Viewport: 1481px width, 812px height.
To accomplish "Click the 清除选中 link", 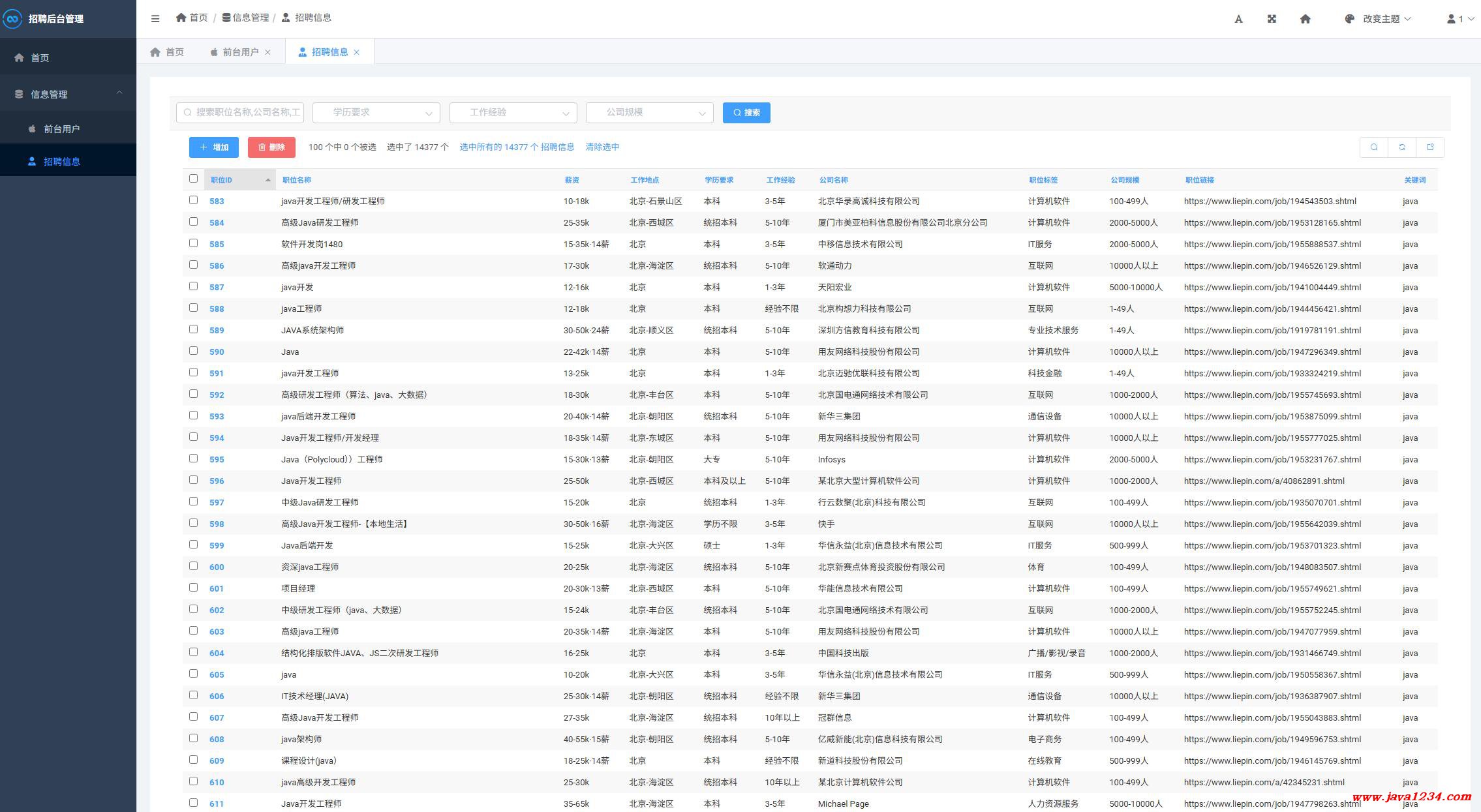I will click(x=602, y=147).
